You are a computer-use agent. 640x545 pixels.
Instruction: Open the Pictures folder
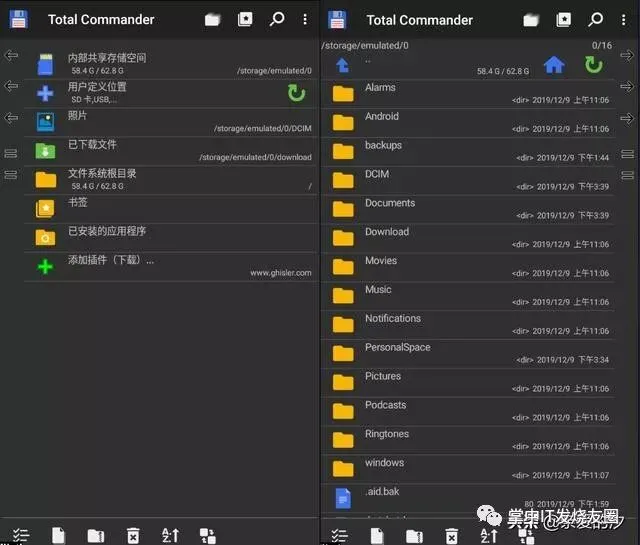469,383
